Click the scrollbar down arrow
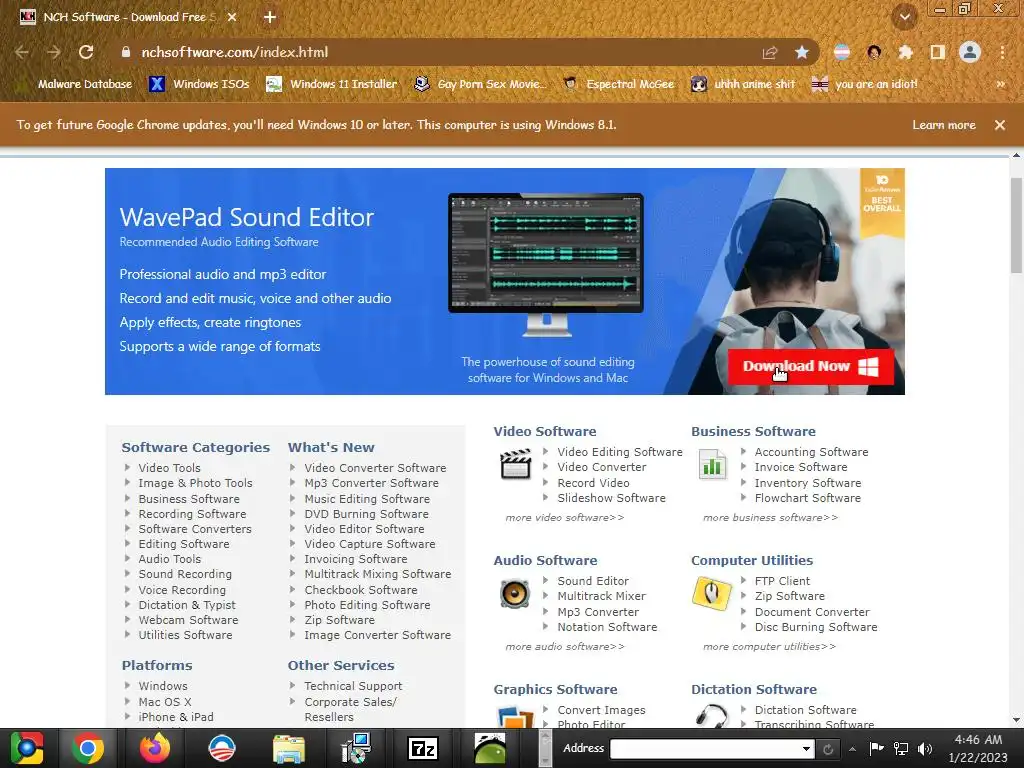 coord(1016,720)
